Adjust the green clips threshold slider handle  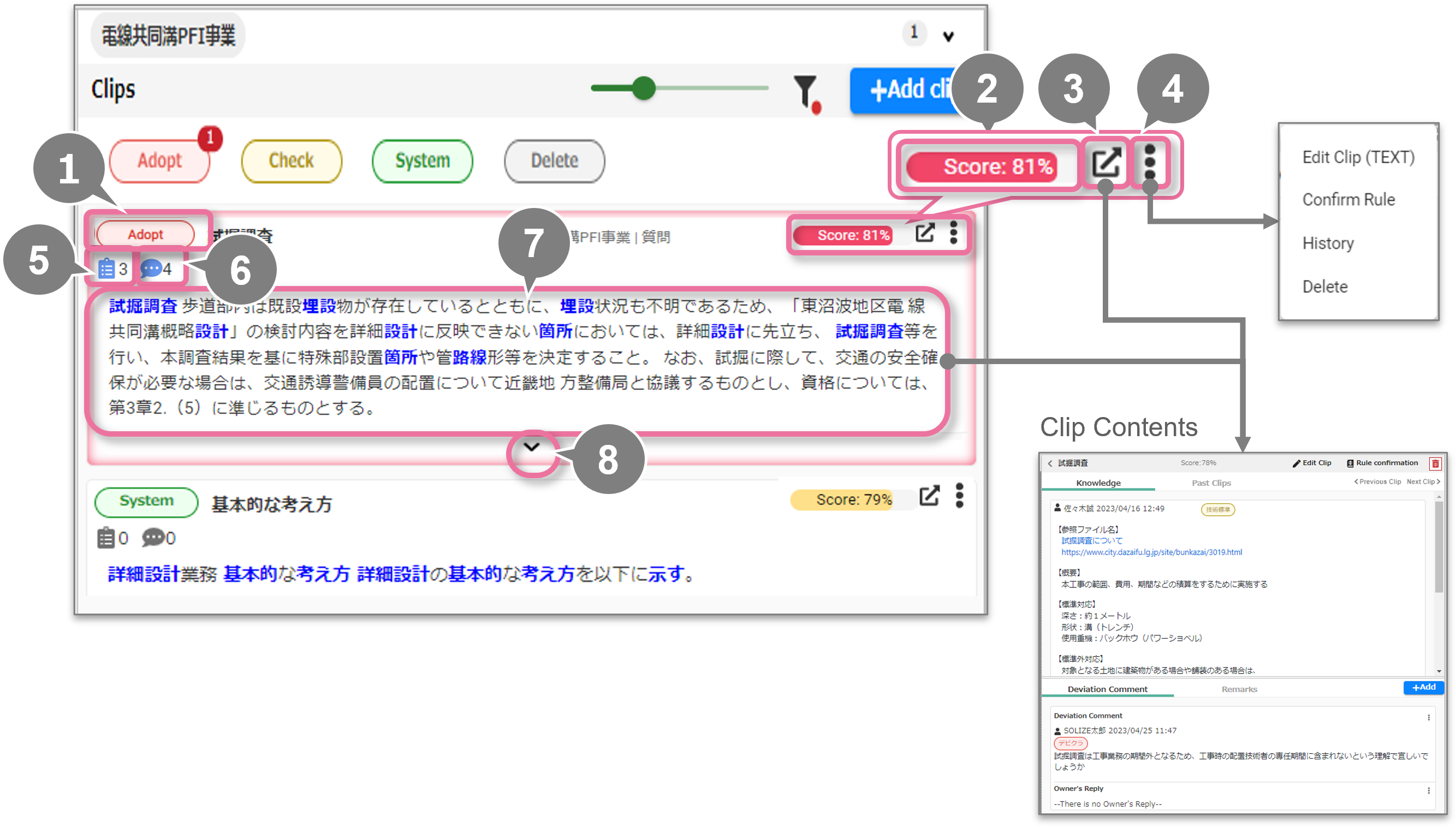click(644, 88)
